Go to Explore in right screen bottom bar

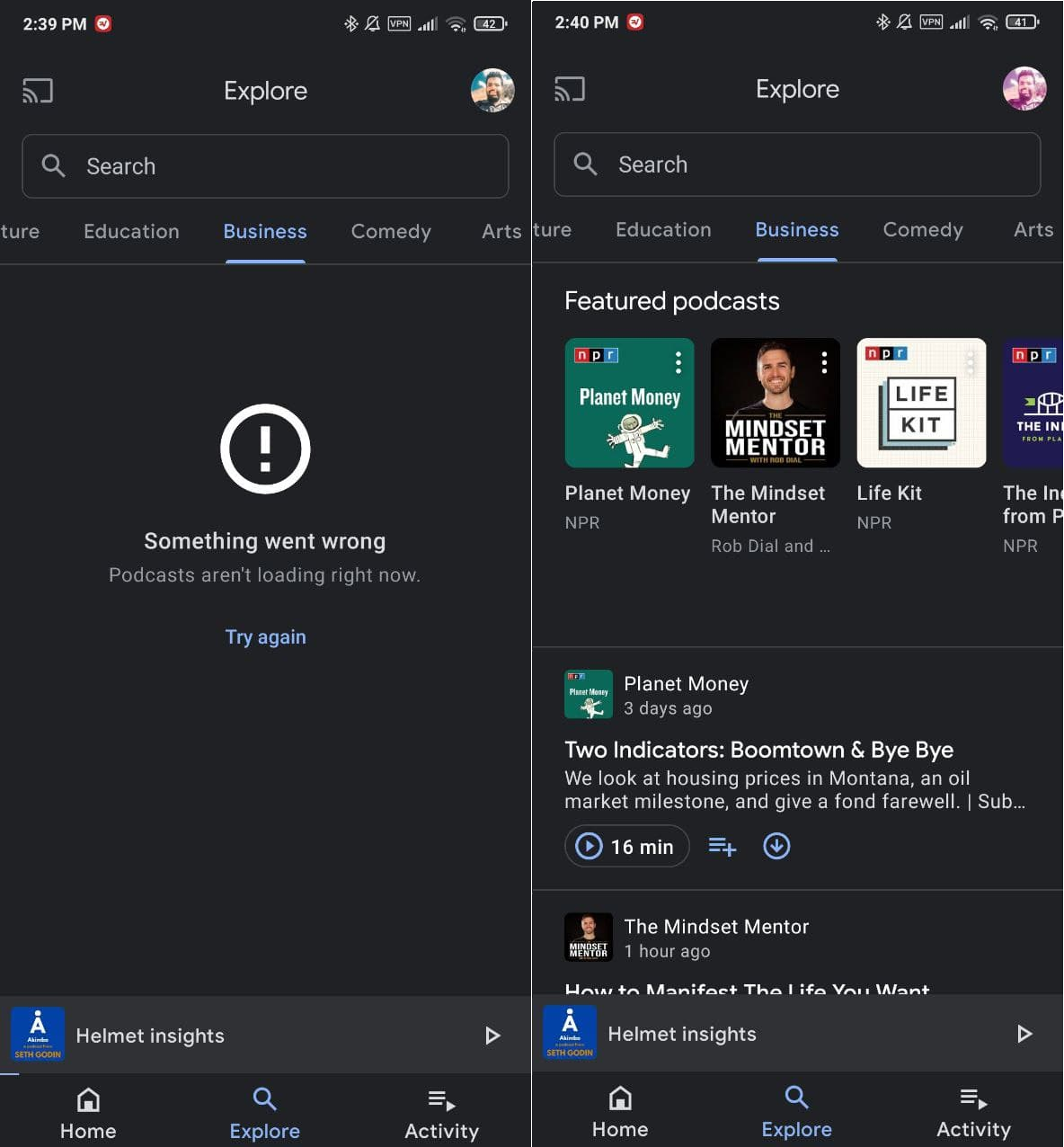[797, 1111]
